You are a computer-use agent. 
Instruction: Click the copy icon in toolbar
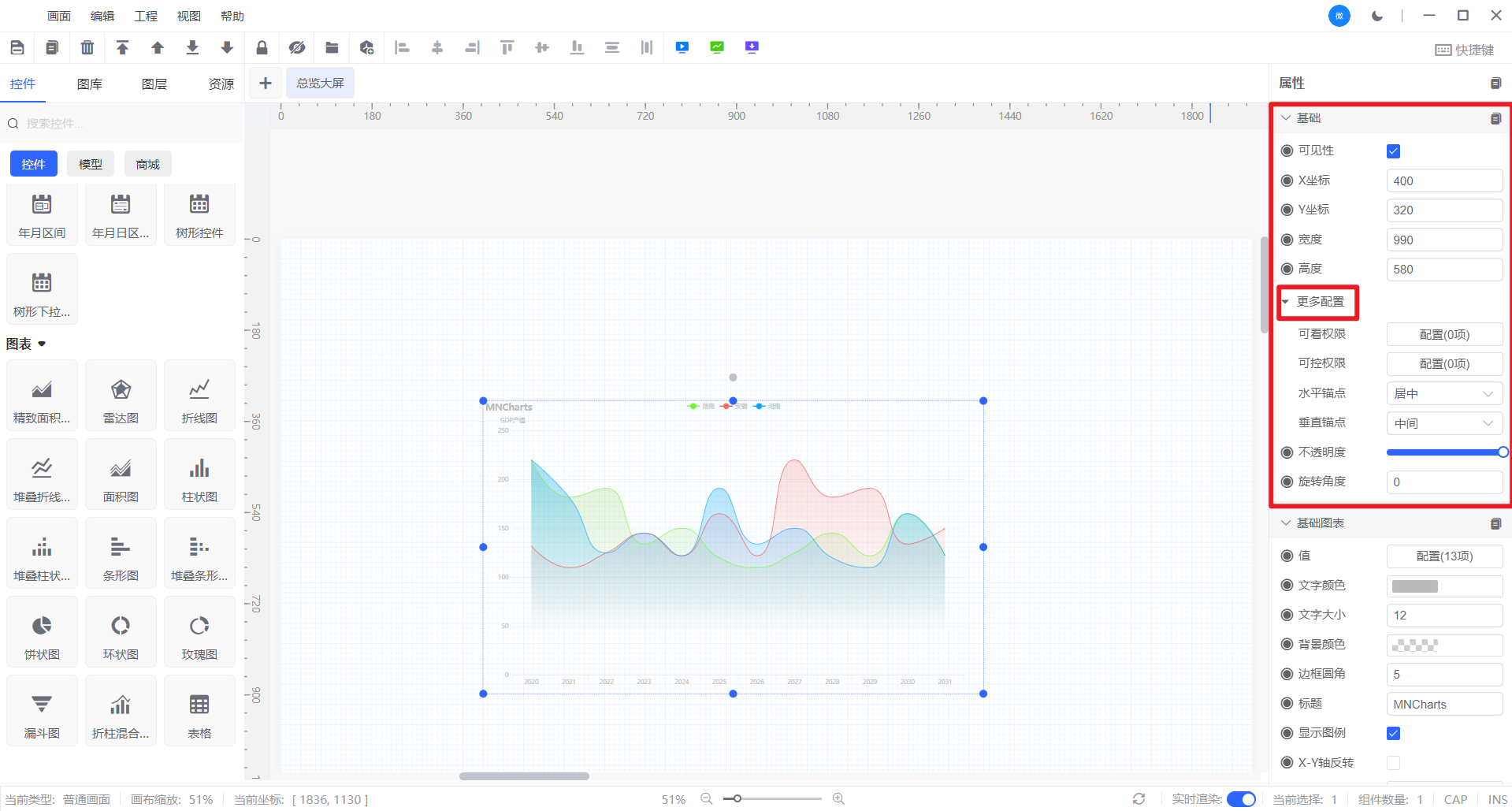(x=52, y=48)
